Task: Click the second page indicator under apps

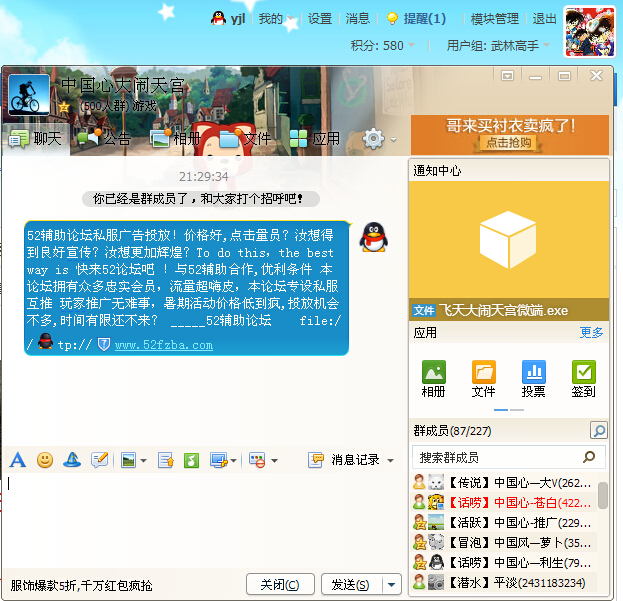Action: click(517, 410)
